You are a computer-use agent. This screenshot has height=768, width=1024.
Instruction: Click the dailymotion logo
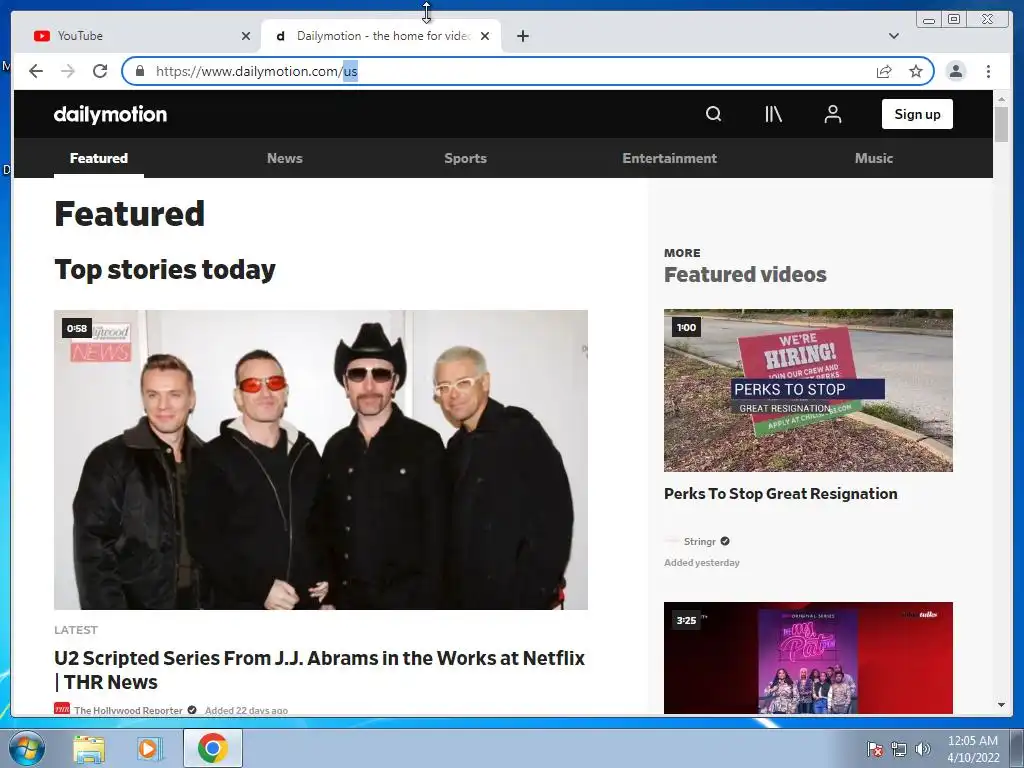pyautogui.click(x=110, y=114)
